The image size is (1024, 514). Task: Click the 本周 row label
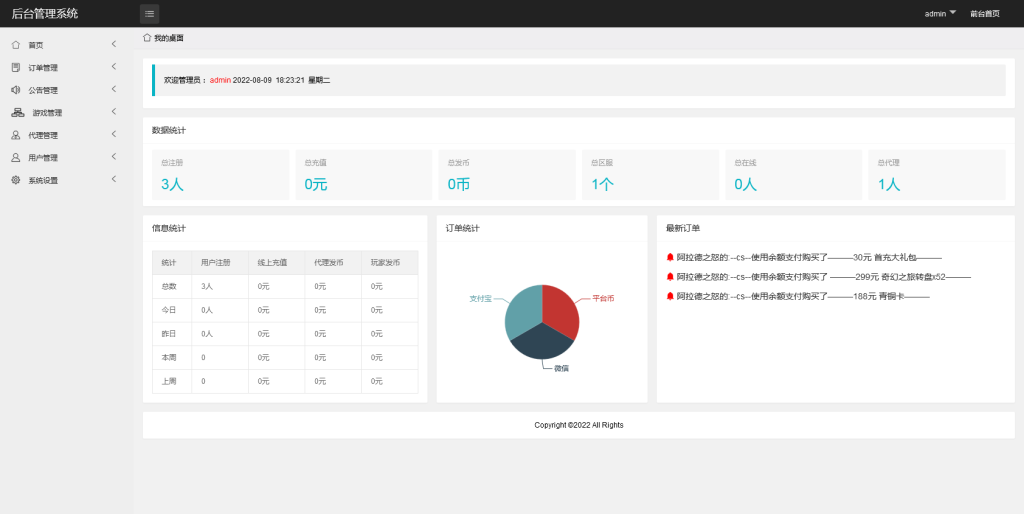pos(168,357)
